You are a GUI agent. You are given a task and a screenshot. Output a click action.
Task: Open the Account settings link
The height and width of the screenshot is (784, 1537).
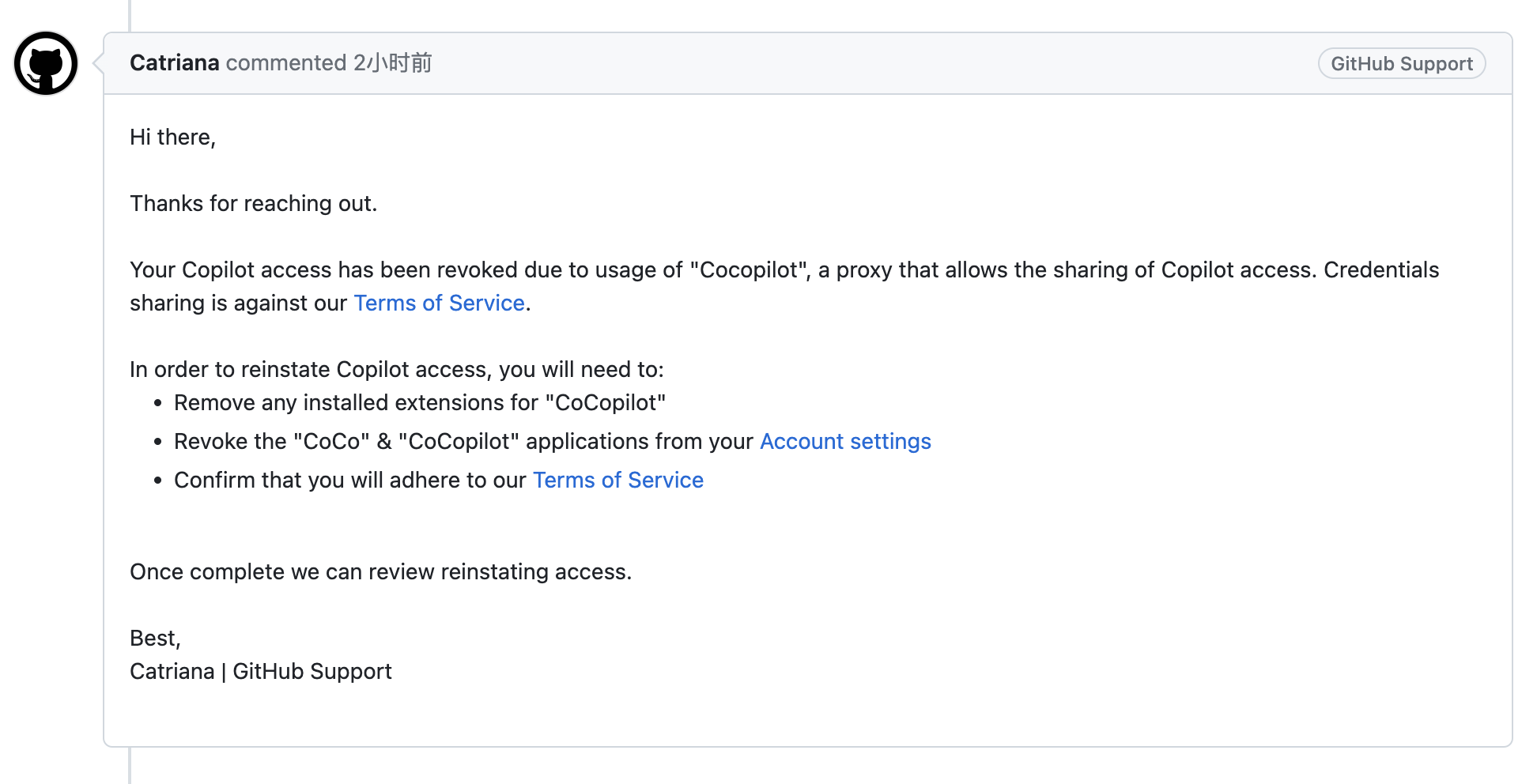pos(845,441)
